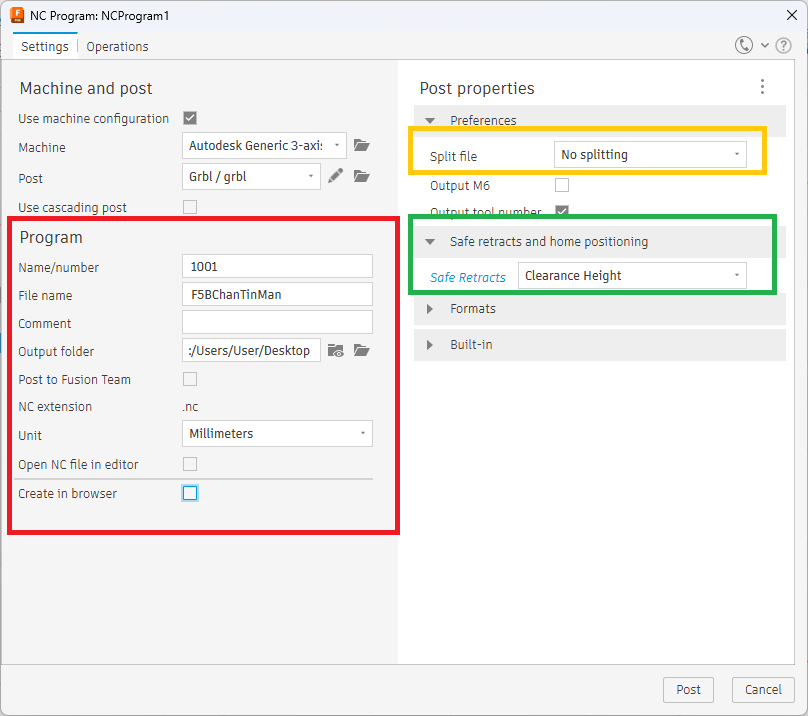Open the Split file dropdown

click(650, 155)
